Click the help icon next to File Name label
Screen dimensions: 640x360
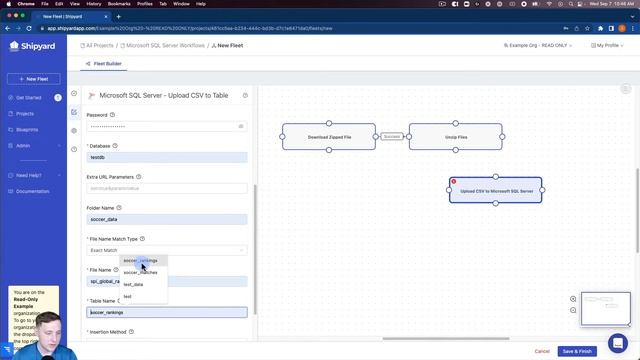point(116,270)
